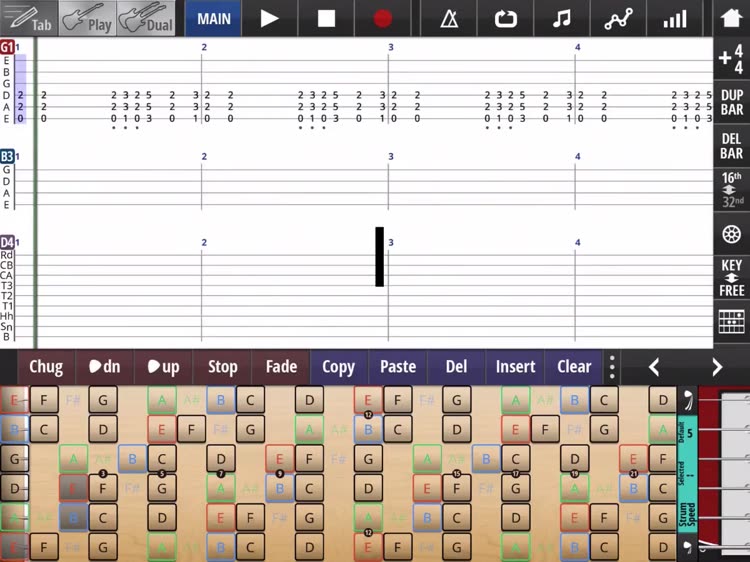The height and width of the screenshot is (562, 750).
Task: Toggle the metronome icon
Action: click(x=449, y=18)
